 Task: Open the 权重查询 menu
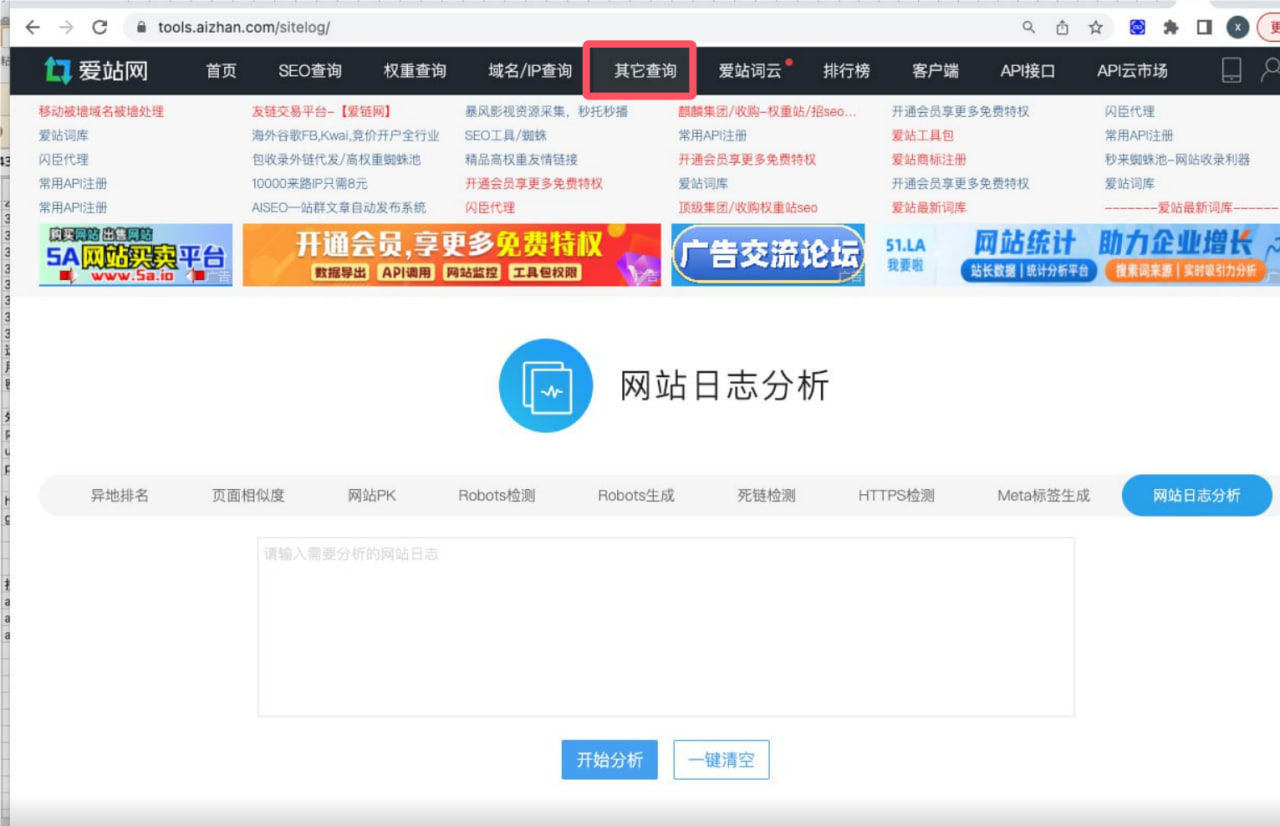[x=415, y=71]
